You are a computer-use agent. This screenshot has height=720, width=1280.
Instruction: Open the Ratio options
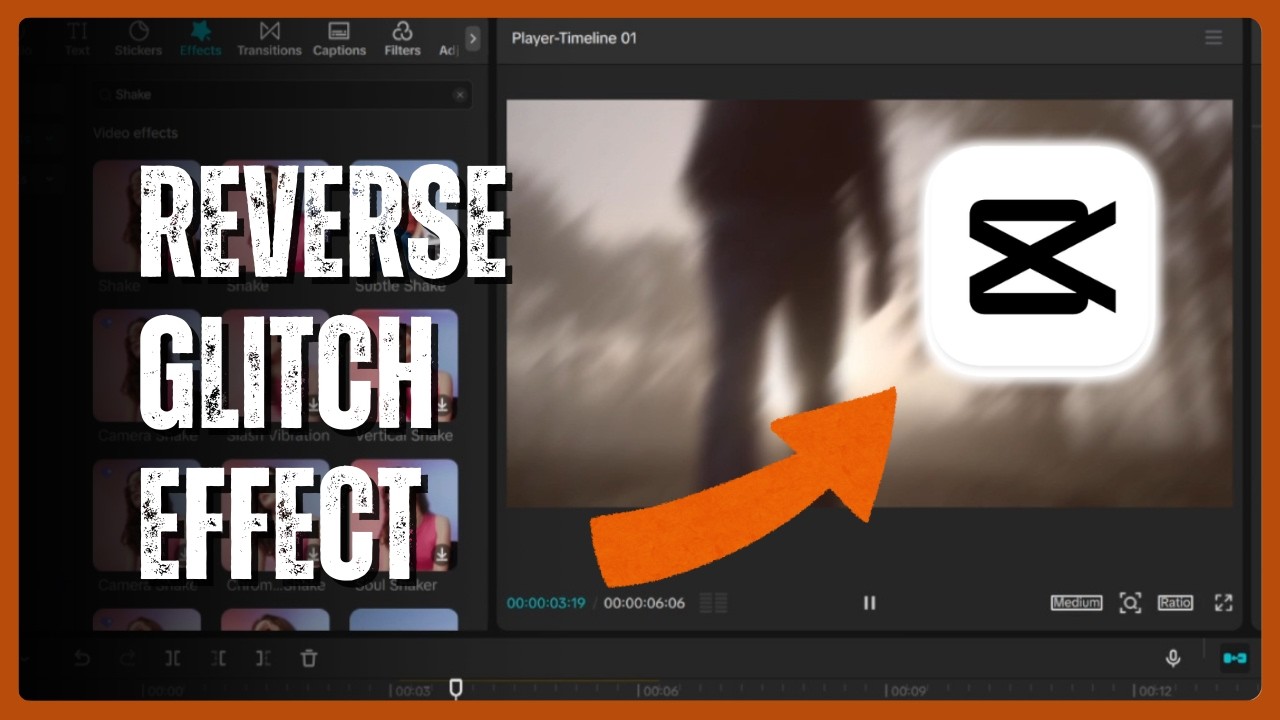(x=1175, y=602)
